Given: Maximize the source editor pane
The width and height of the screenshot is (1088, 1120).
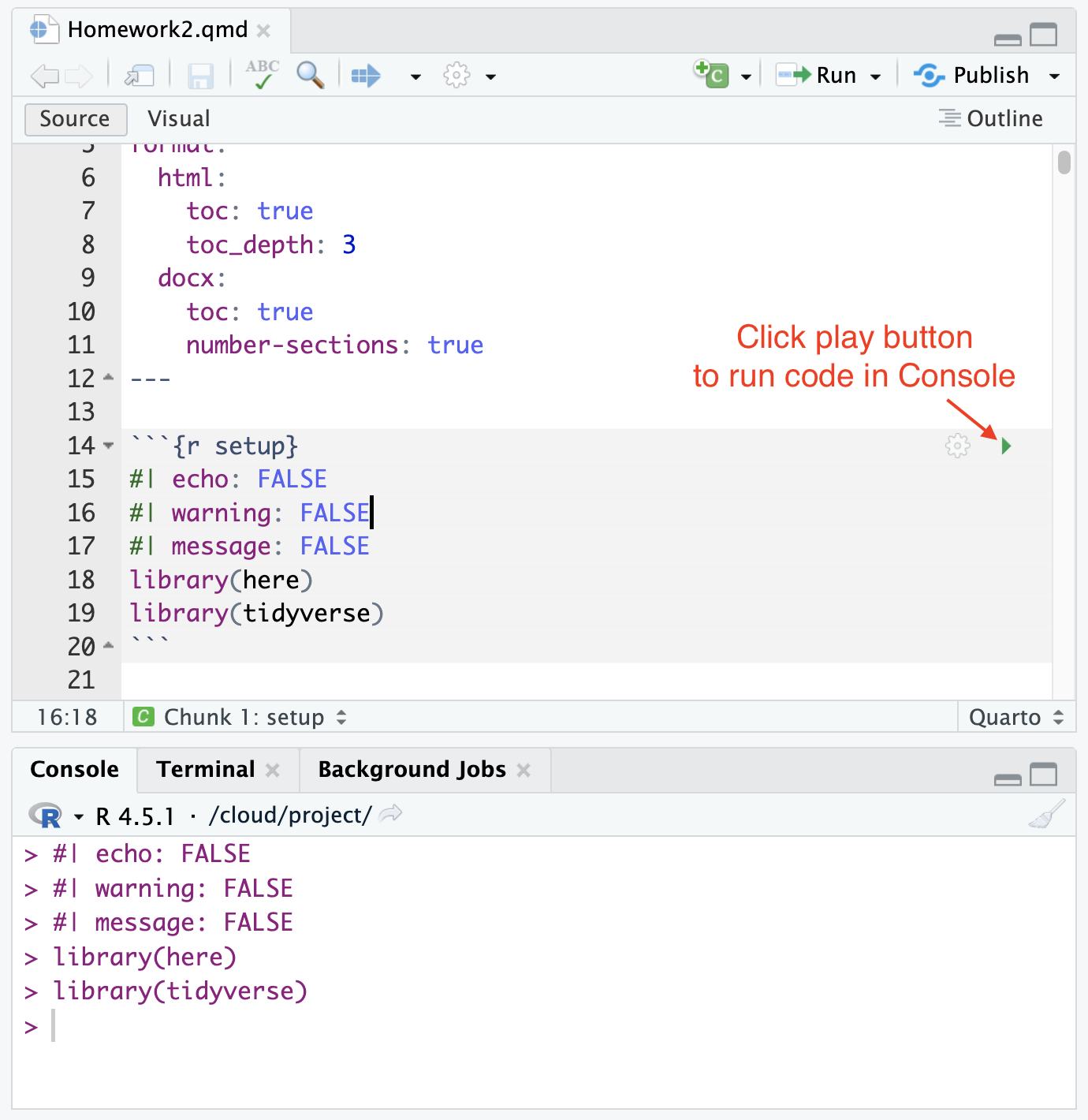Looking at the screenshot, I should pyautogui.click(x=1044, y=35).
